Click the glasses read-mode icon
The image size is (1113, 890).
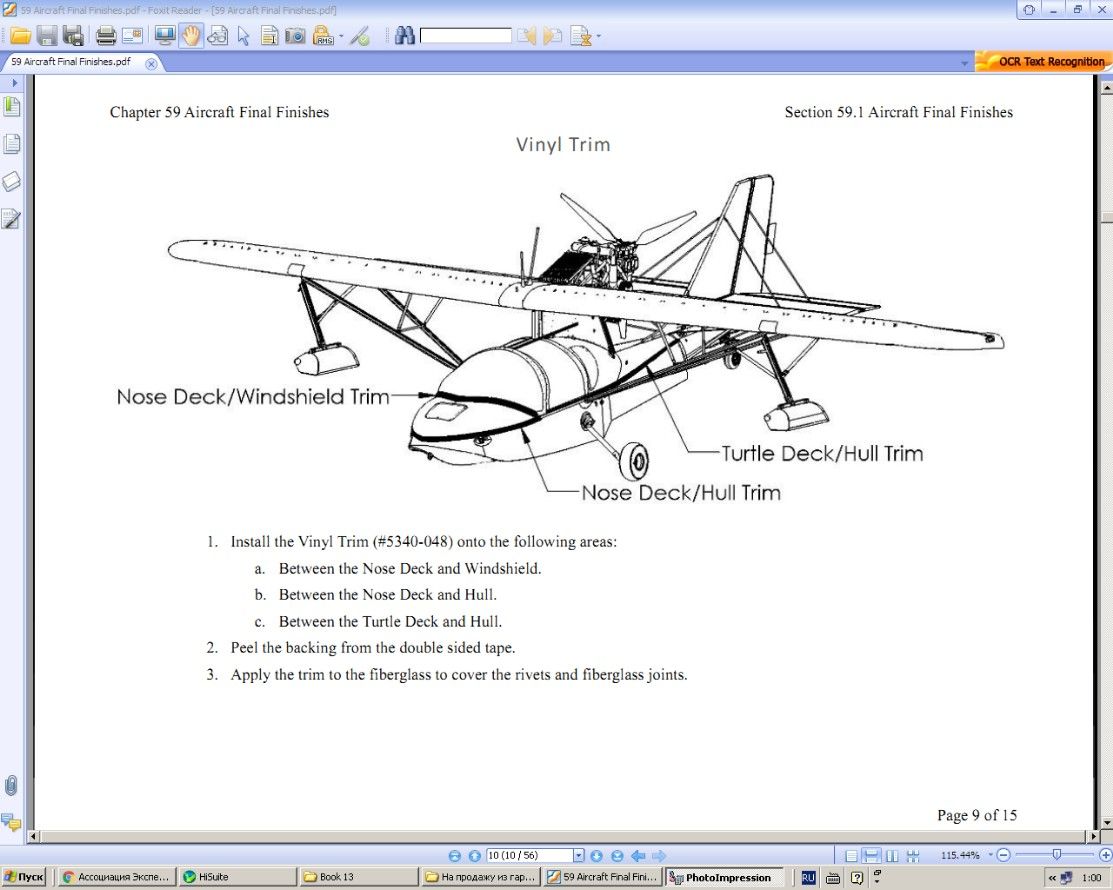pyautogui.click(x=217, y=35)
